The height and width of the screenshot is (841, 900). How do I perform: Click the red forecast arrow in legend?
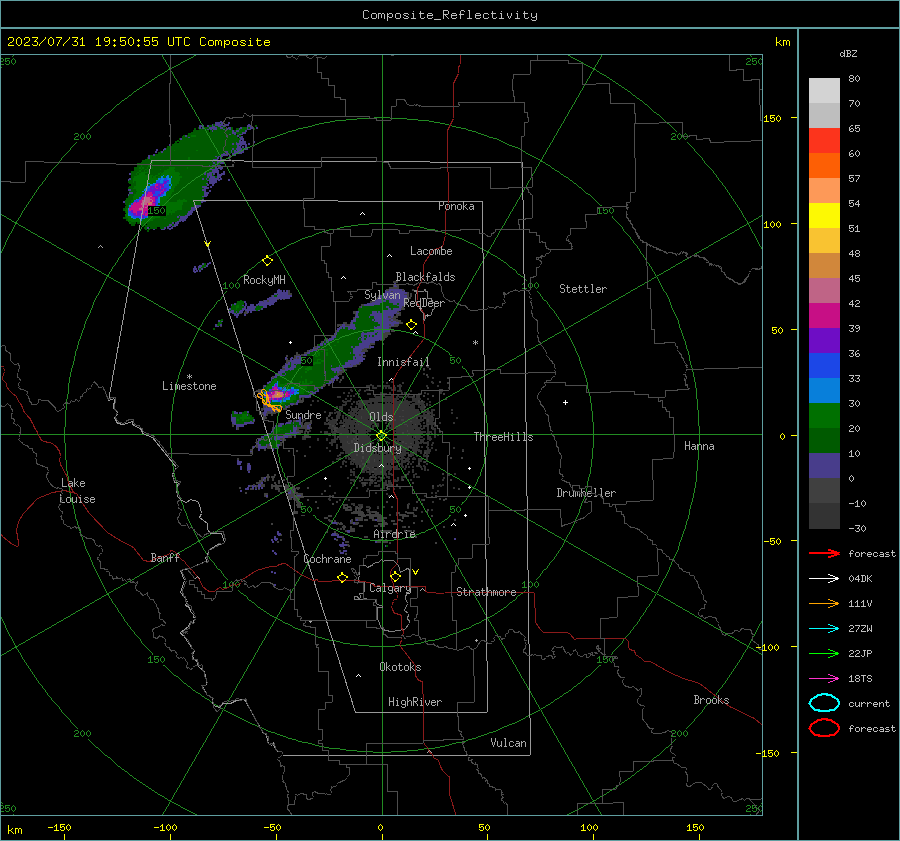824,553
